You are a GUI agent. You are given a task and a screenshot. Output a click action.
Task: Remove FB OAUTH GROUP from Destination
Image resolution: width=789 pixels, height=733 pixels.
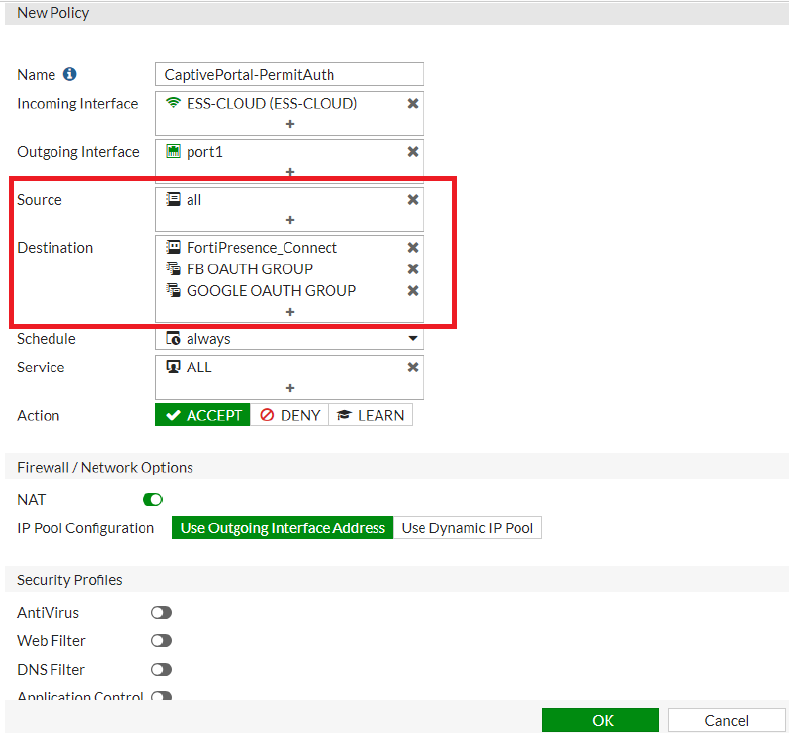click(412, 269)
